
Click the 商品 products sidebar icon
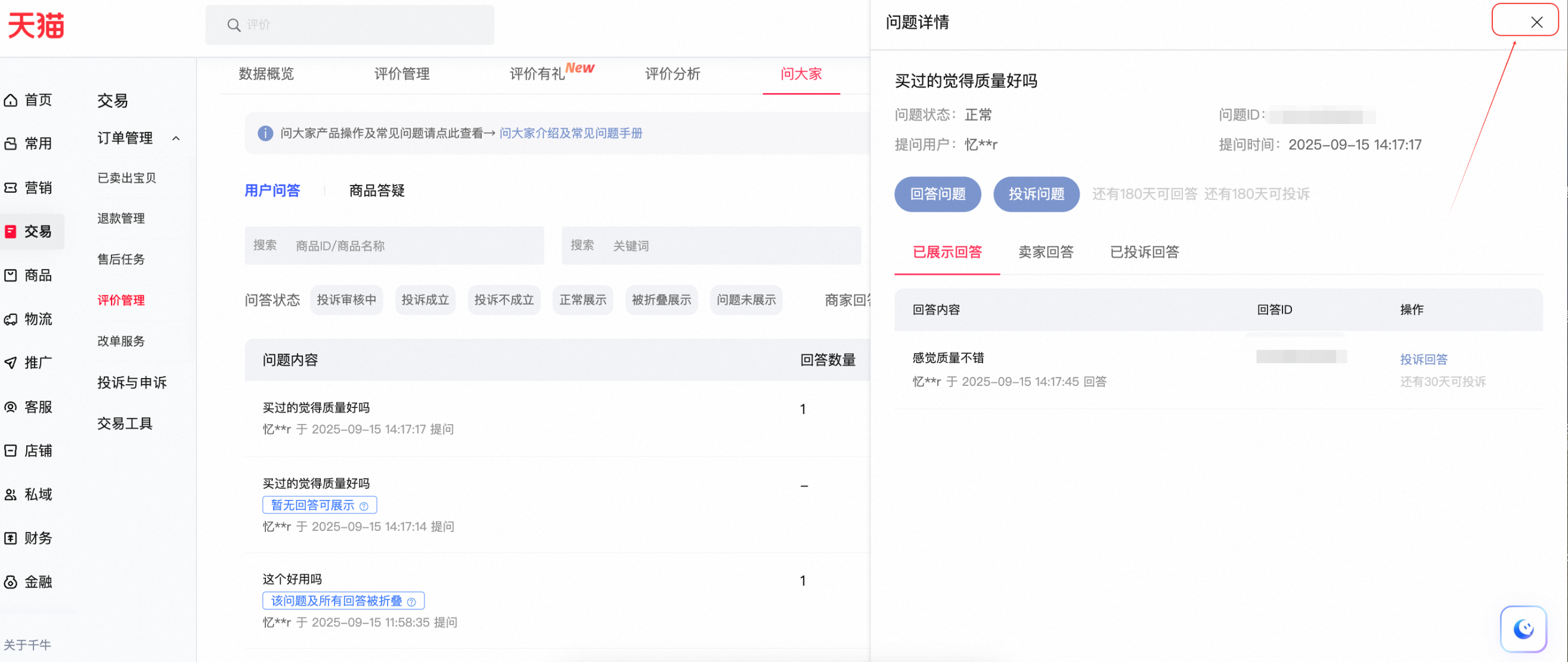[x=10, y=276]
